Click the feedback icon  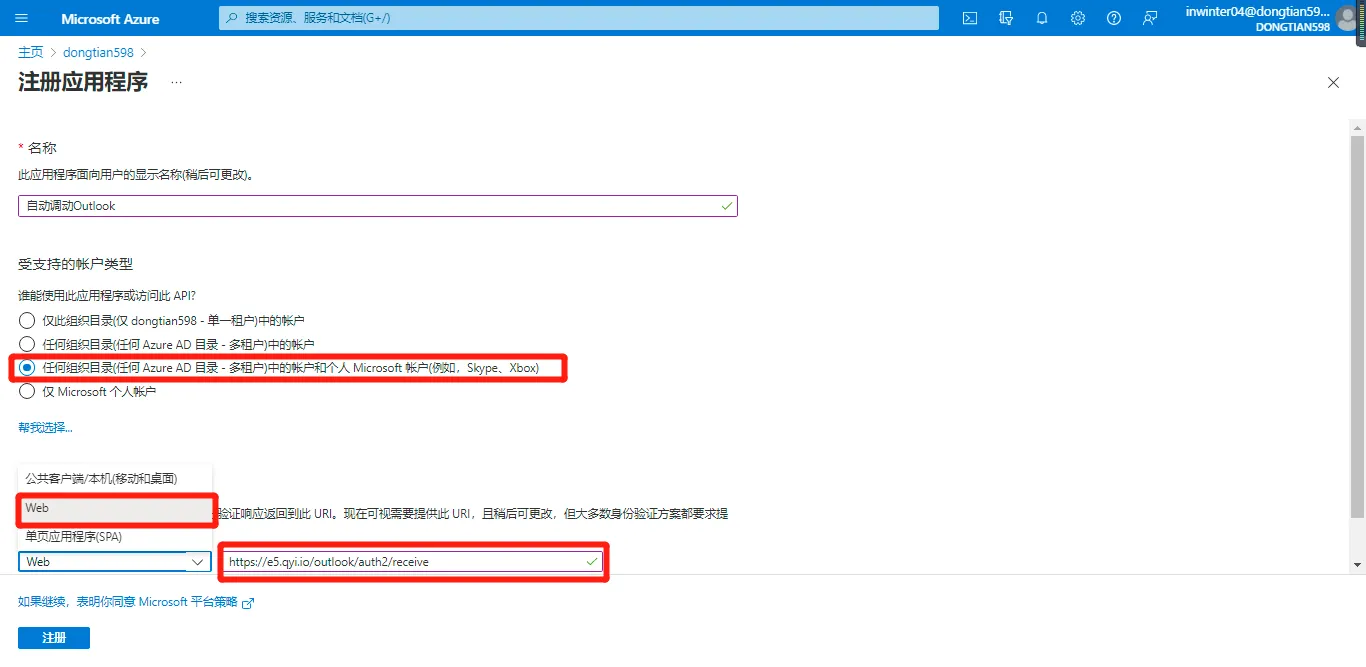[1150, 18]
